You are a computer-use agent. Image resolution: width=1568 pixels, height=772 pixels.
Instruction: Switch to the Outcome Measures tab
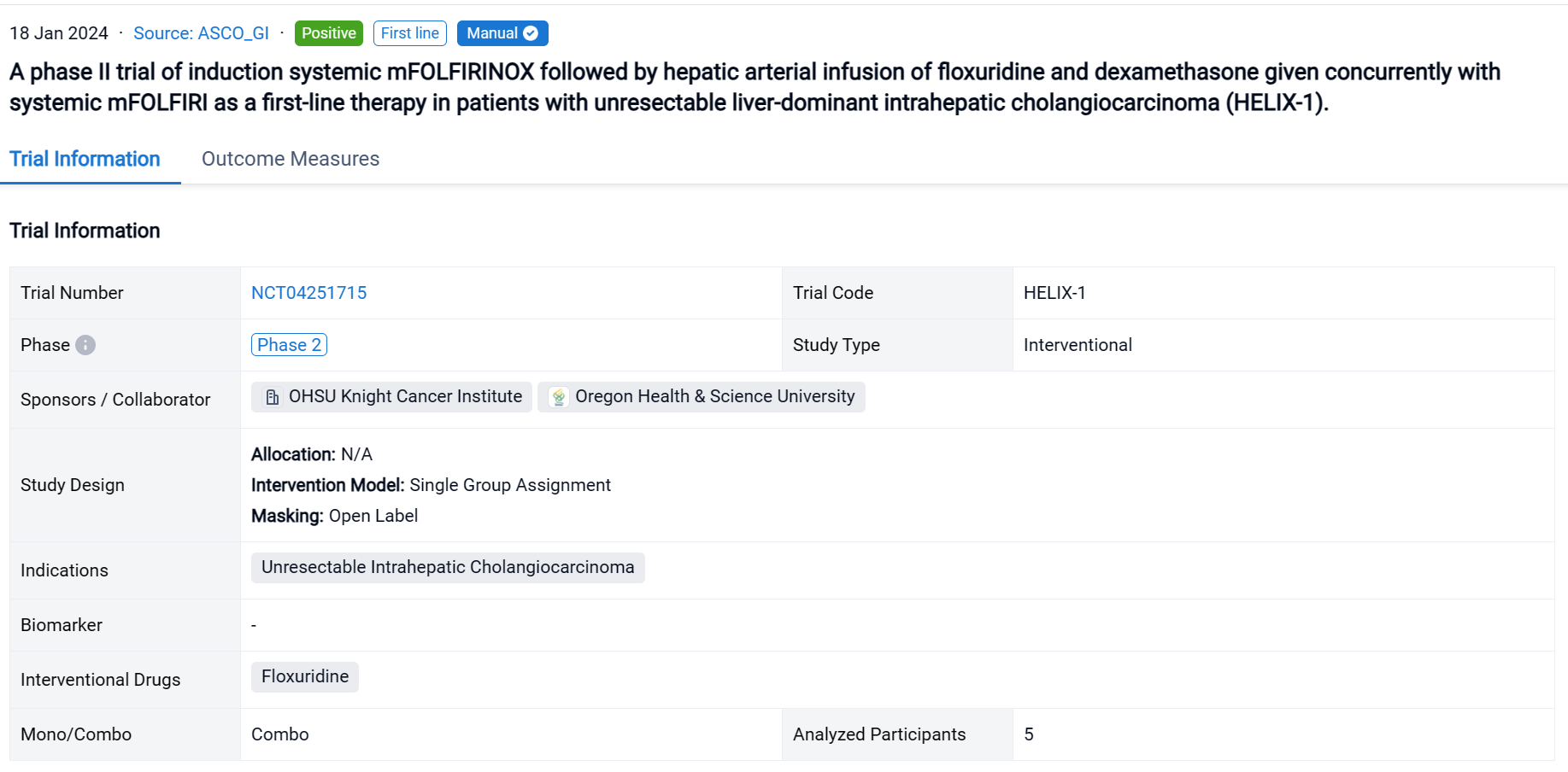tap(291, 159)
